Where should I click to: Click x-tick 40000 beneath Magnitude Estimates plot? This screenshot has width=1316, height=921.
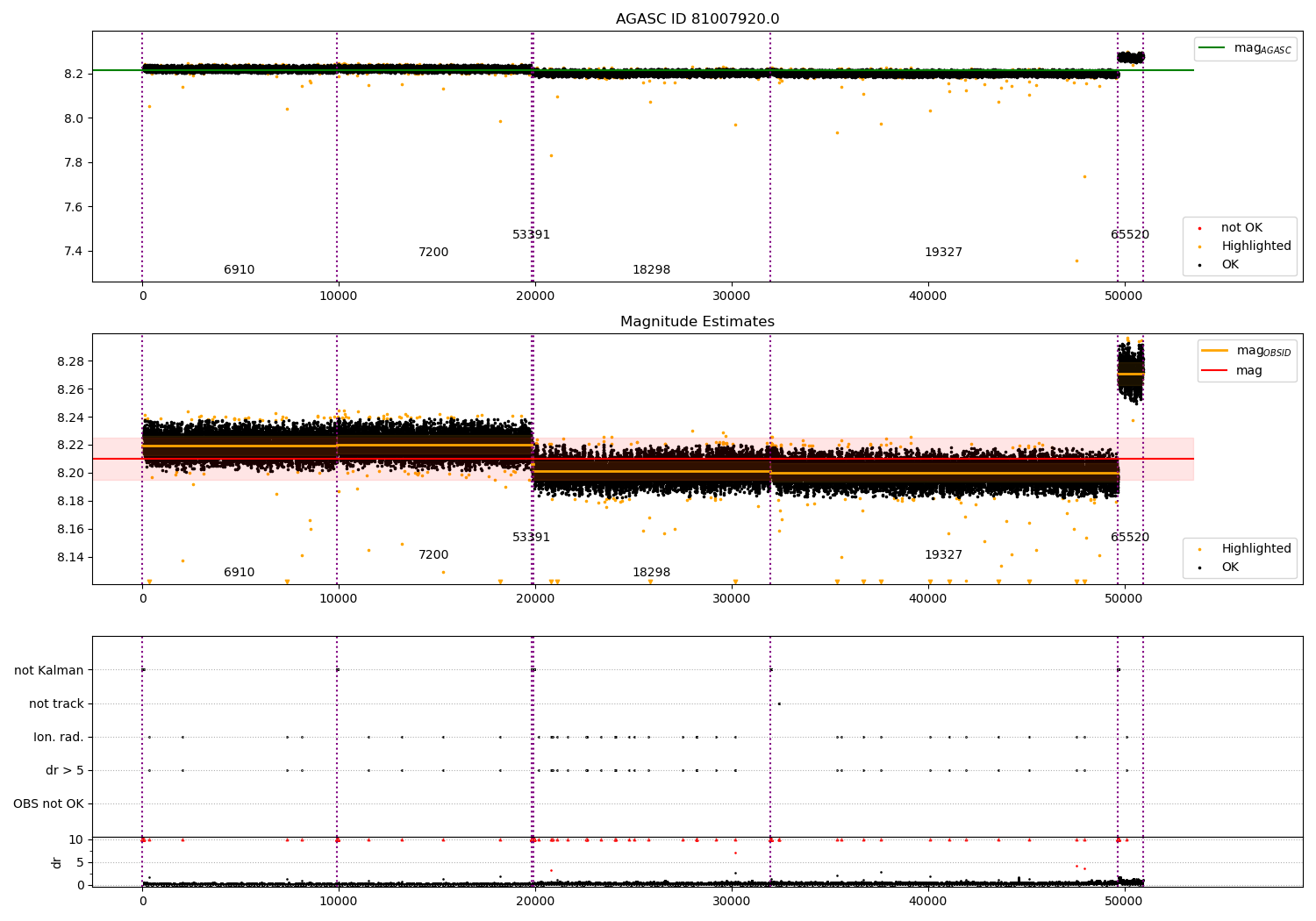pos(928,599)
